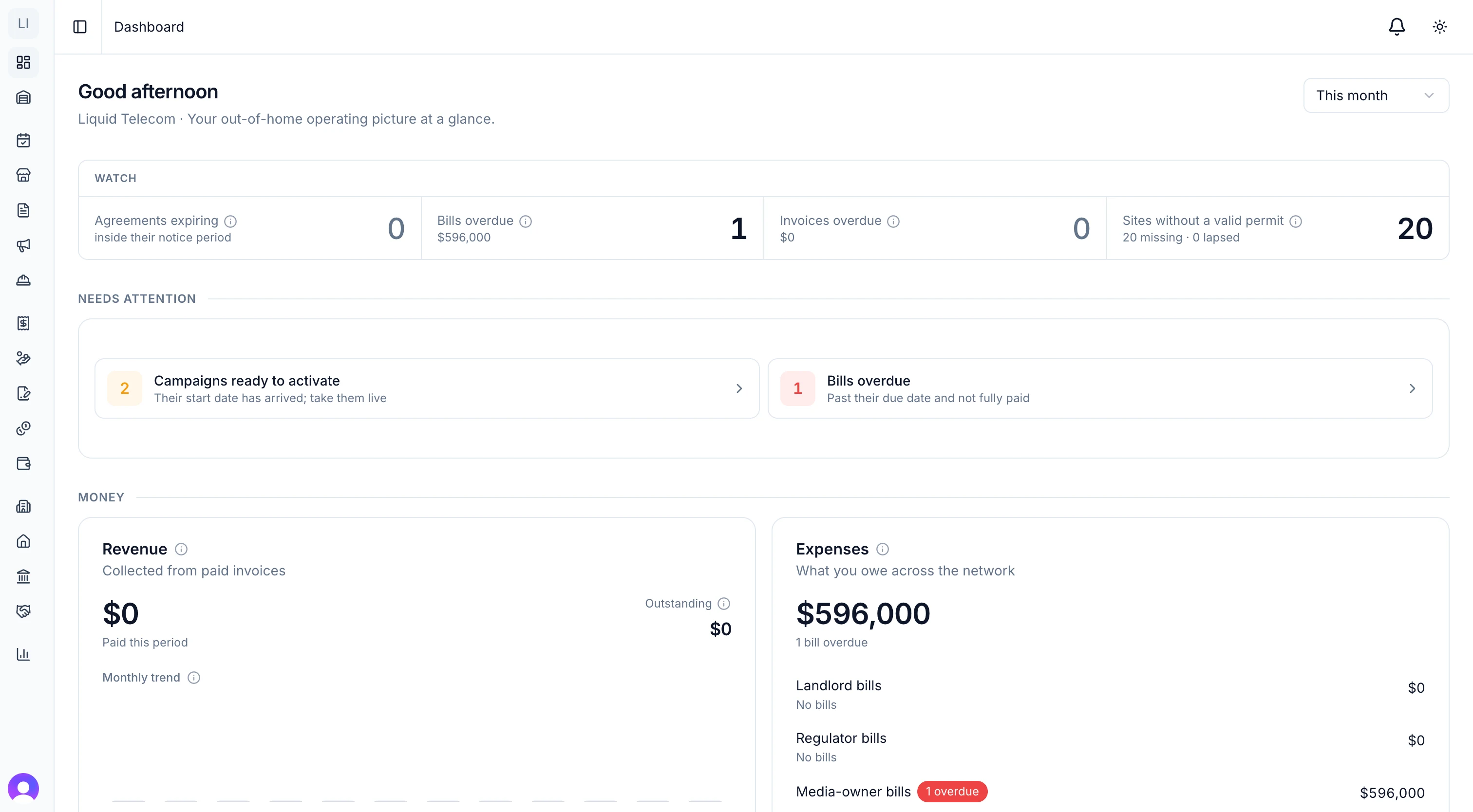Click the Sites without a valid permit stat

pyautogui.click(x=1278, y=229)
